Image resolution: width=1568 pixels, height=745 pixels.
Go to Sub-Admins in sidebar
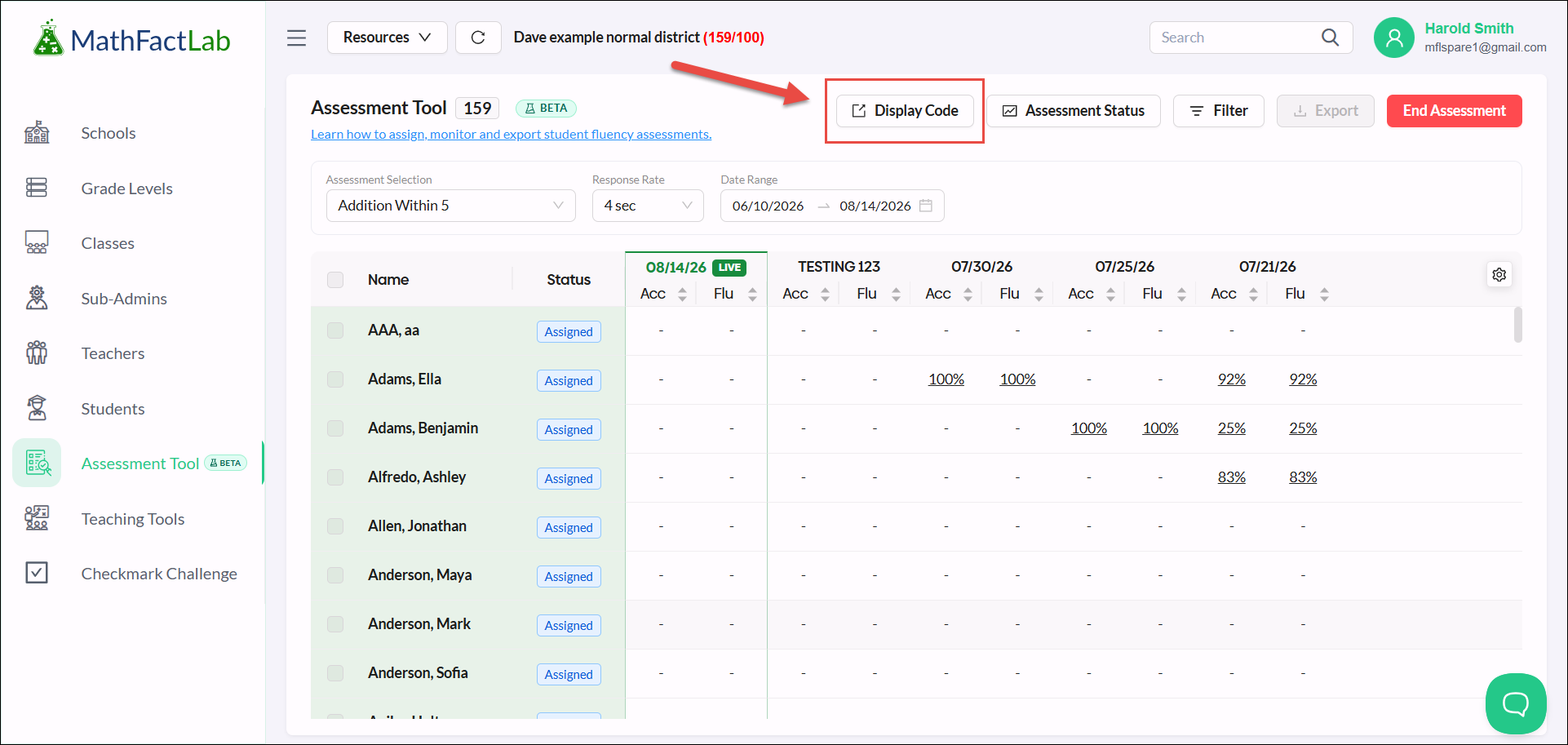124,299
